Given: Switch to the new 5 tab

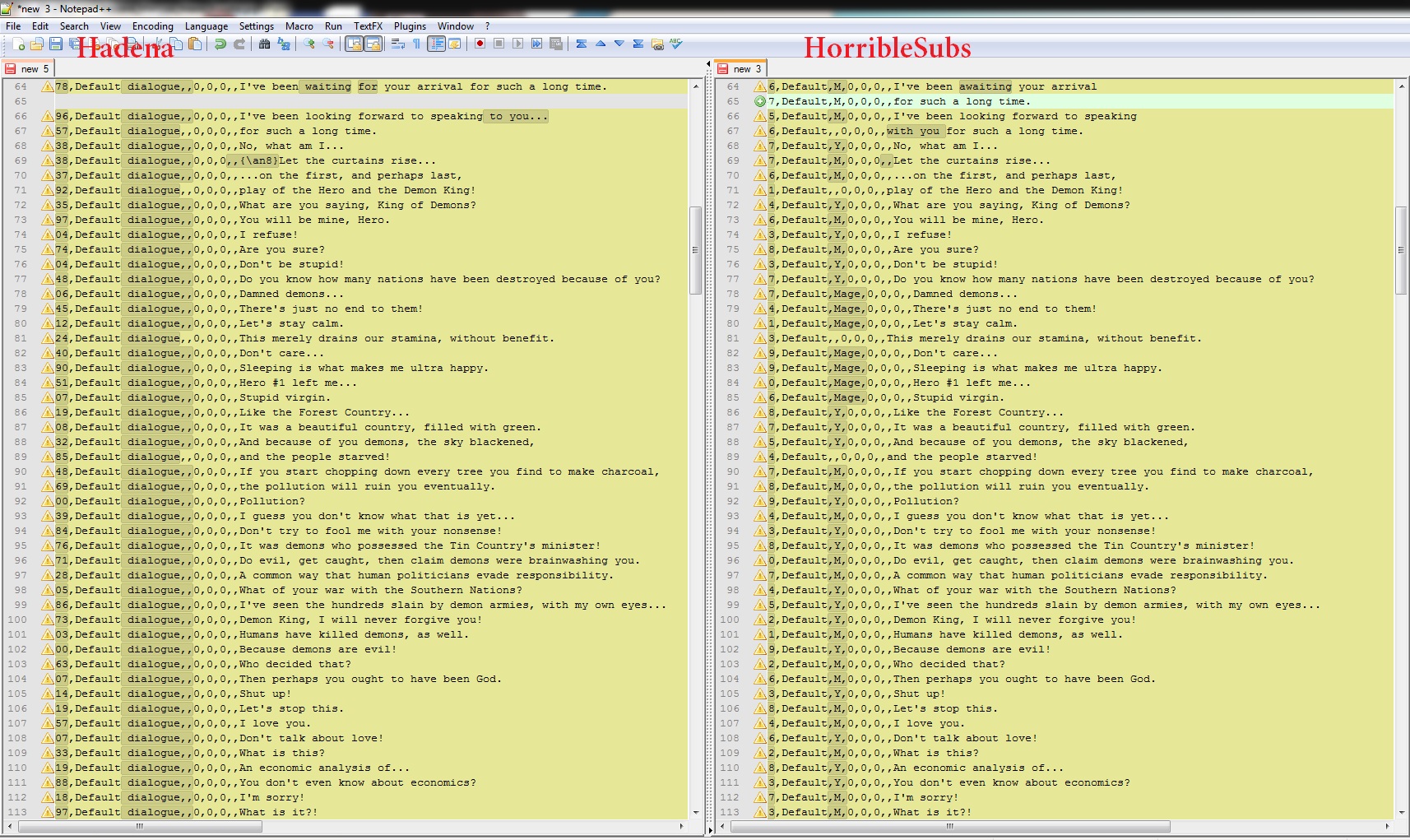Looking at the screenshot, I should click(x=28, y=68).
